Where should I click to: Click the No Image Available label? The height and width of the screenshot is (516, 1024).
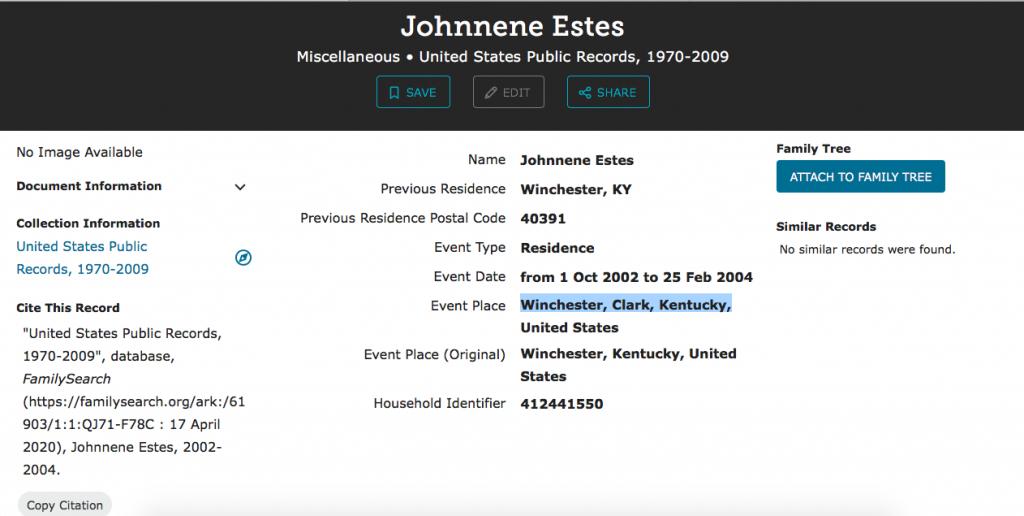80,152
